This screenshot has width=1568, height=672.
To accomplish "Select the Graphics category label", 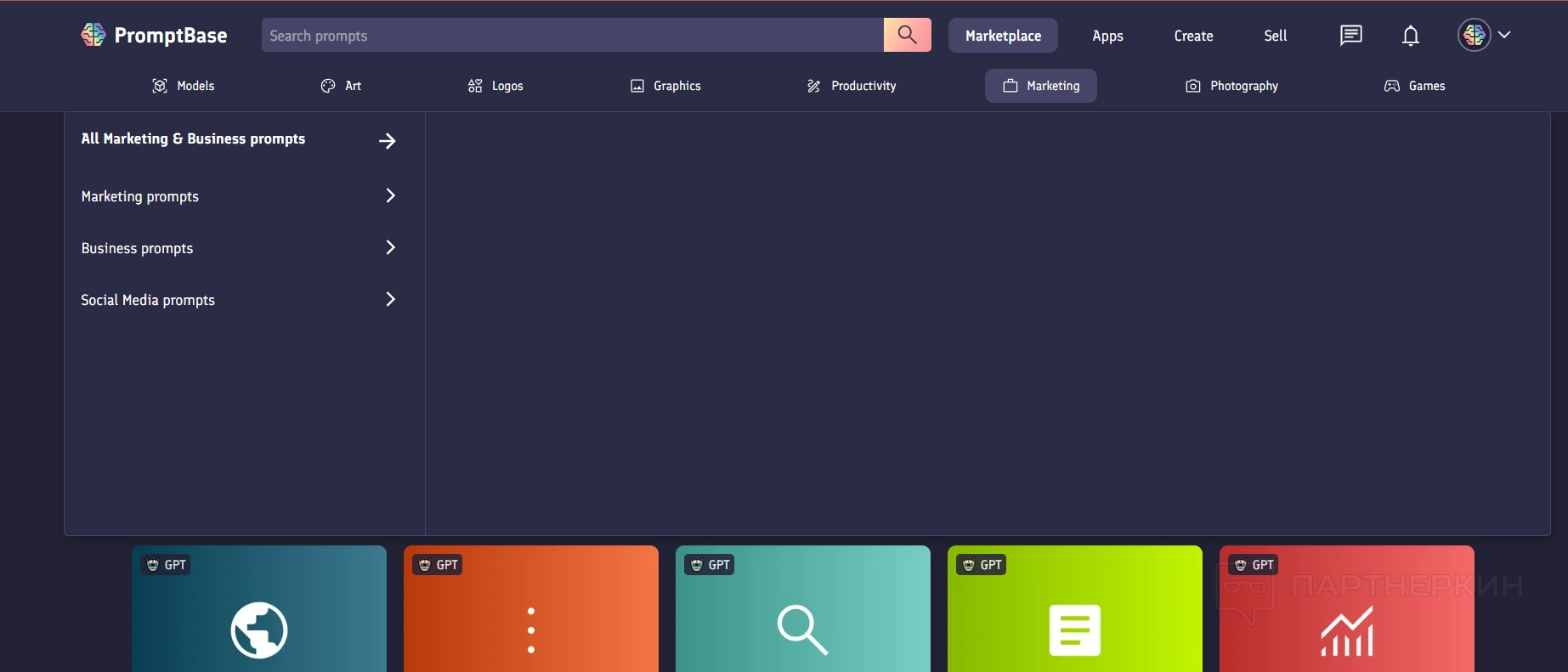I will coord(677,86).
